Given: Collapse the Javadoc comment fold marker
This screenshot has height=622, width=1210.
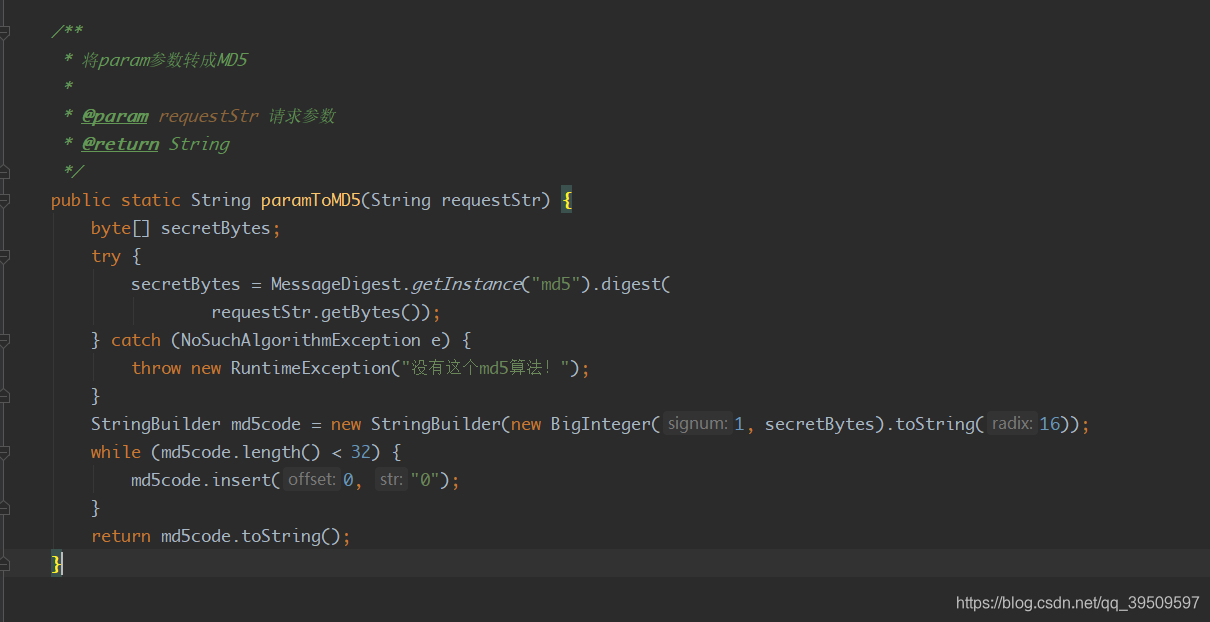Looking at the screenshot, I should (5, 33).
